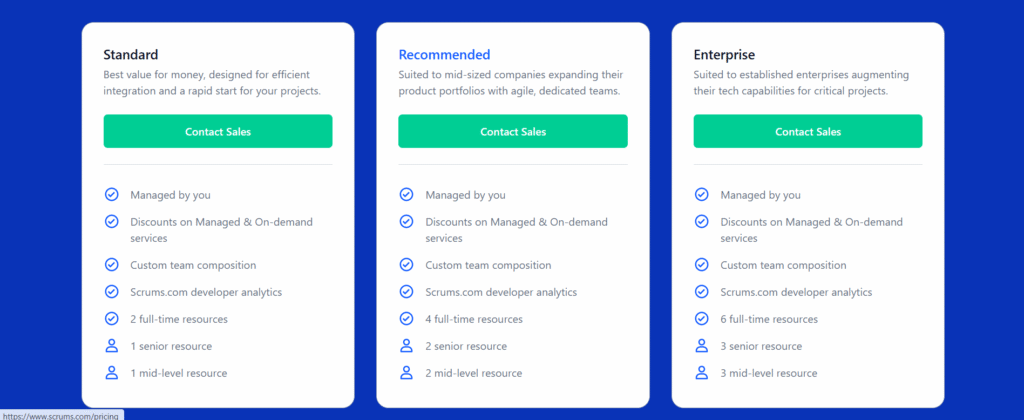This screenshot has width=1024, height=420.
Task: Click person icon beside Standard's 1 senior resource
Action: [x=111, y=346]
